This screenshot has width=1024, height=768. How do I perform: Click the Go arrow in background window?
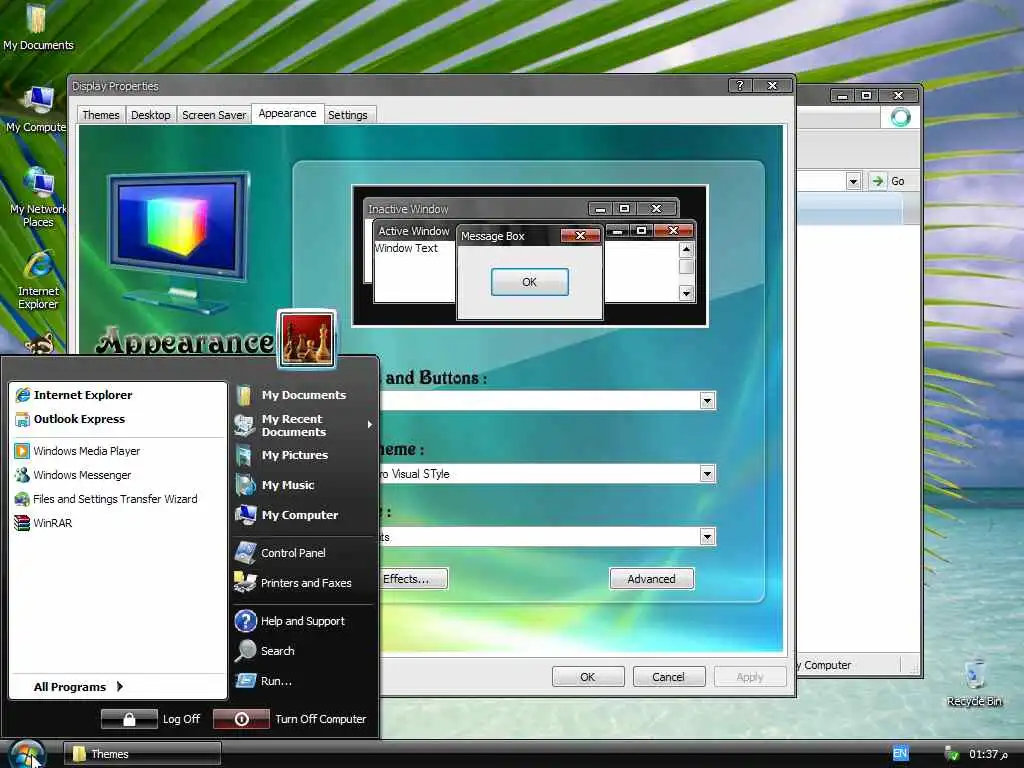[x=878, y=181]
